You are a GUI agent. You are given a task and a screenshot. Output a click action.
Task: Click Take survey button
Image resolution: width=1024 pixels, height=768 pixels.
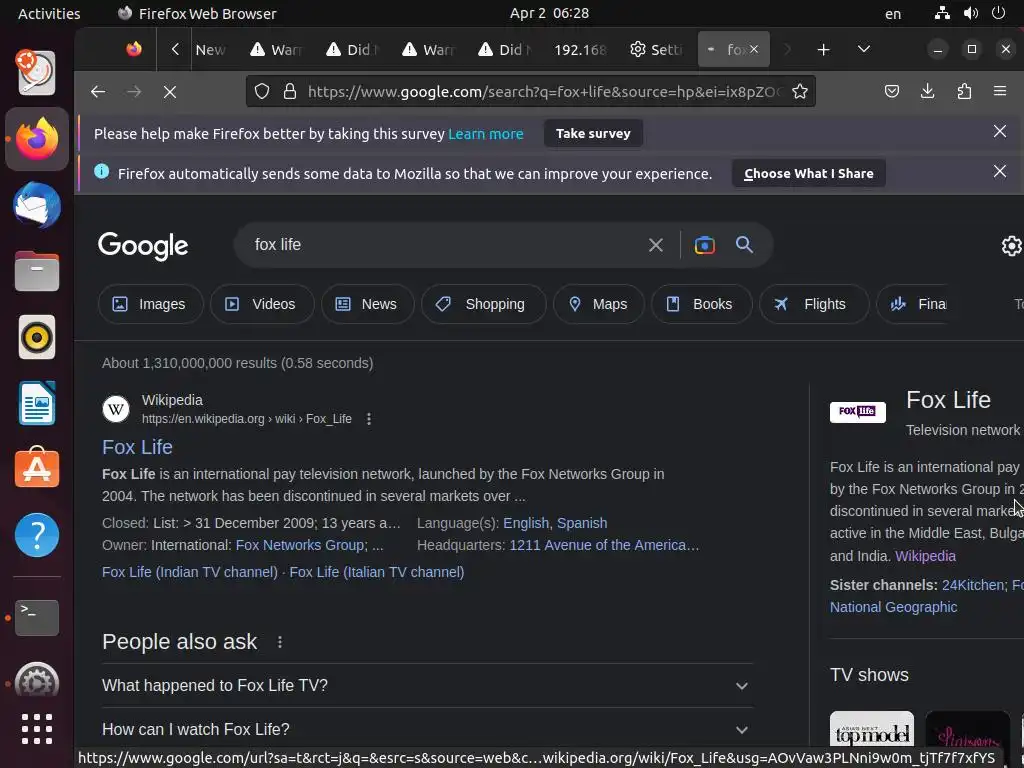[x=593, y=133]
